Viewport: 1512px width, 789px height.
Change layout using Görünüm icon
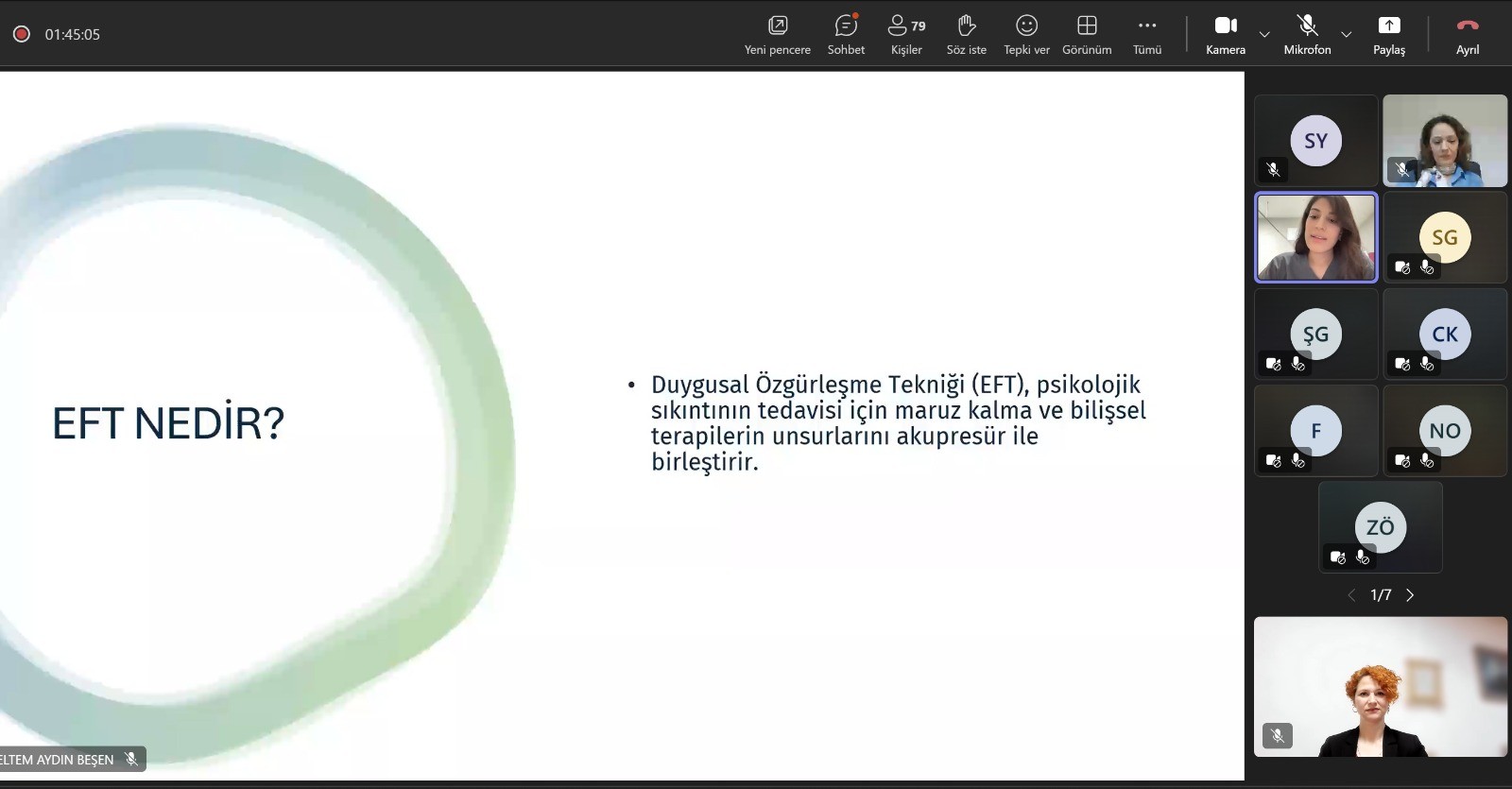(1087, 34)
